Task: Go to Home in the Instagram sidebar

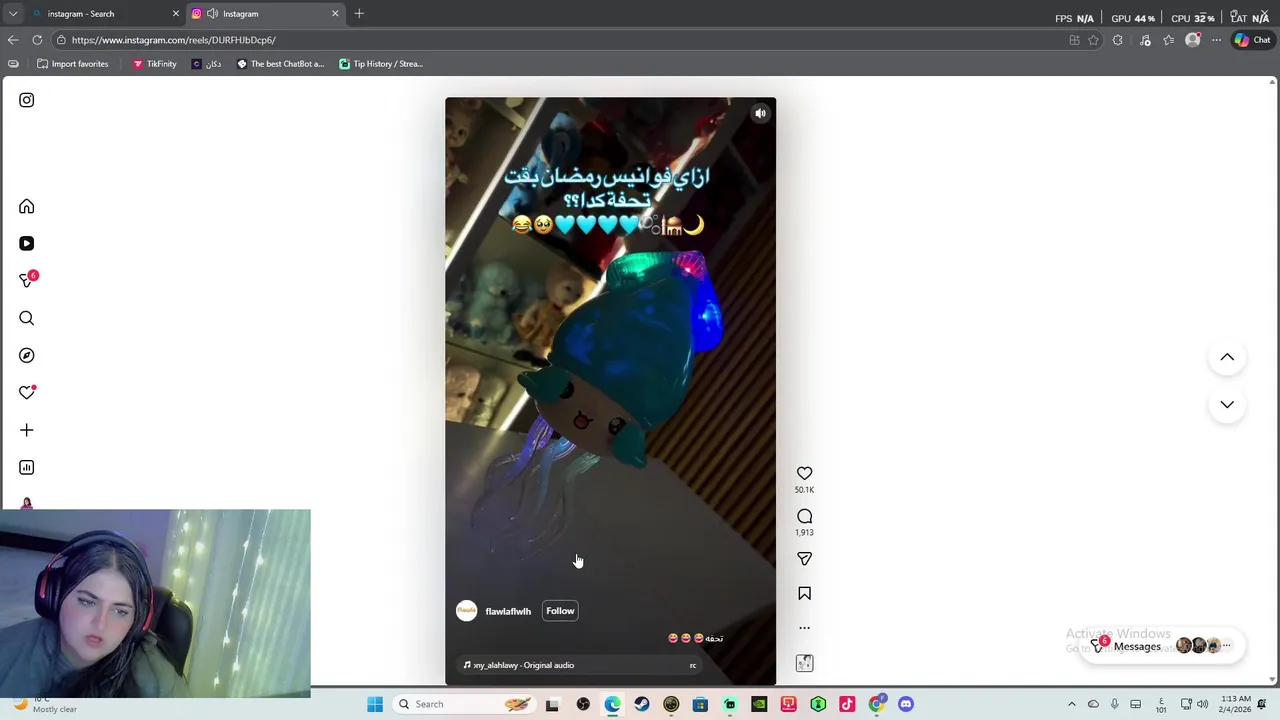Action: (x=27, y=207)
